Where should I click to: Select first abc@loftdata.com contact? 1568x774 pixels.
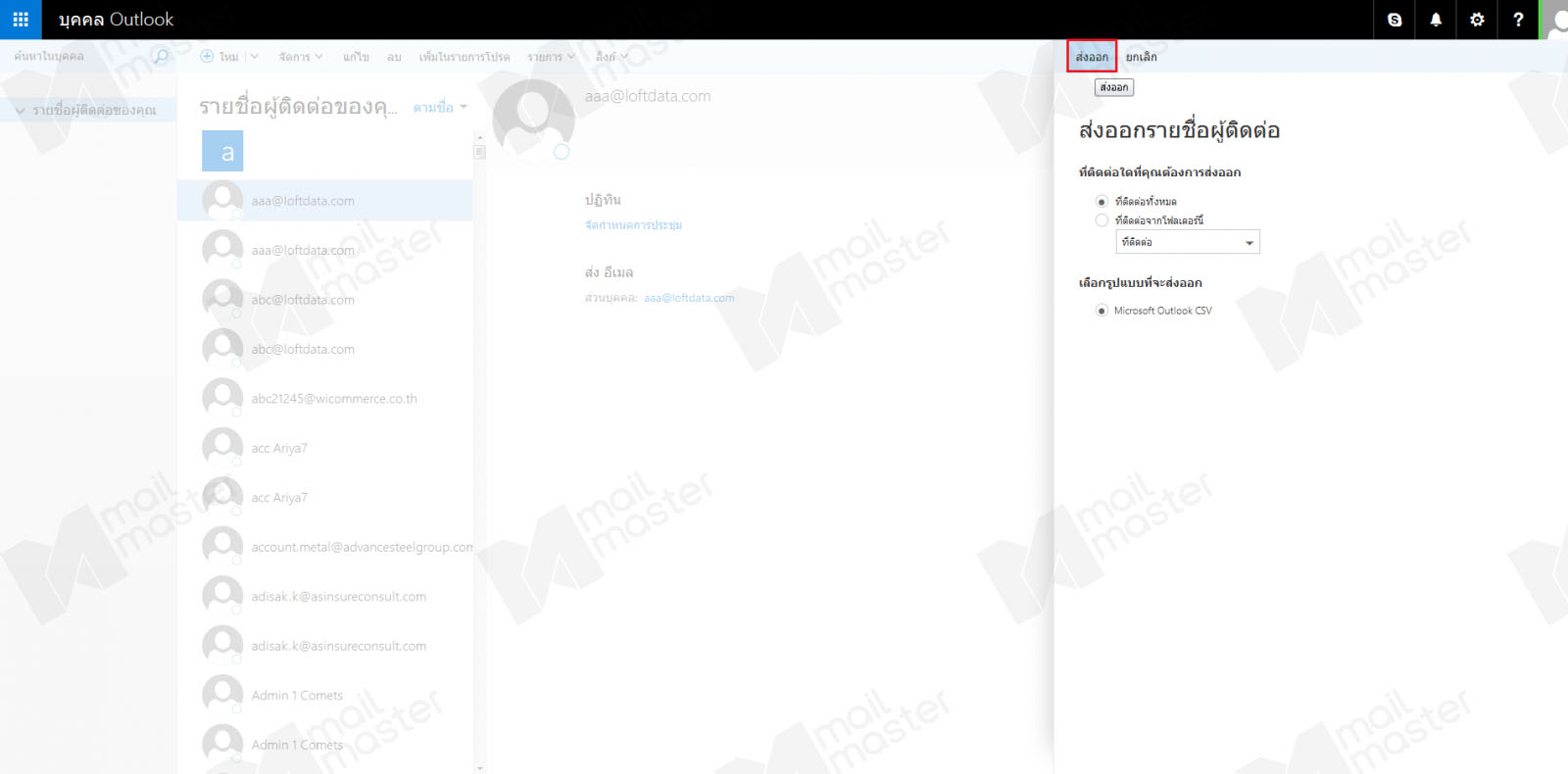pyautogui.click(x=324, y=300)
